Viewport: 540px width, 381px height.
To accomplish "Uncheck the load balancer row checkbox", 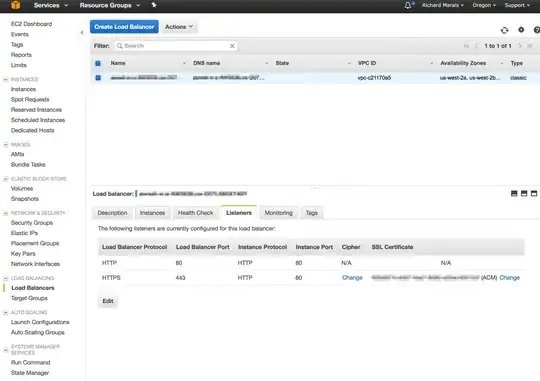I will point(98,78).
